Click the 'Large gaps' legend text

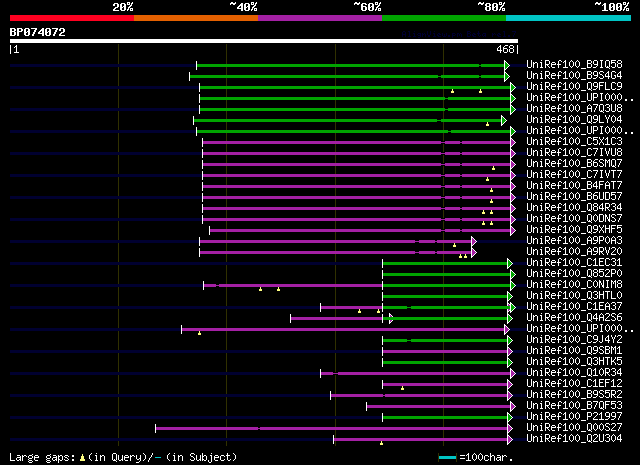coord(42,458)
